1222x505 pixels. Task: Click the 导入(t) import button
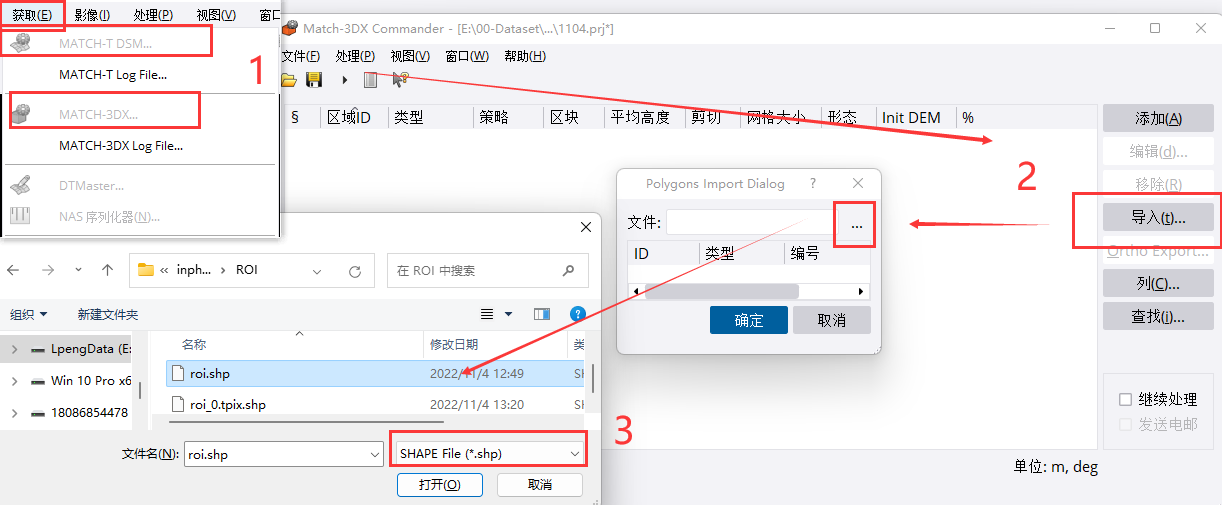point(1158,217)
